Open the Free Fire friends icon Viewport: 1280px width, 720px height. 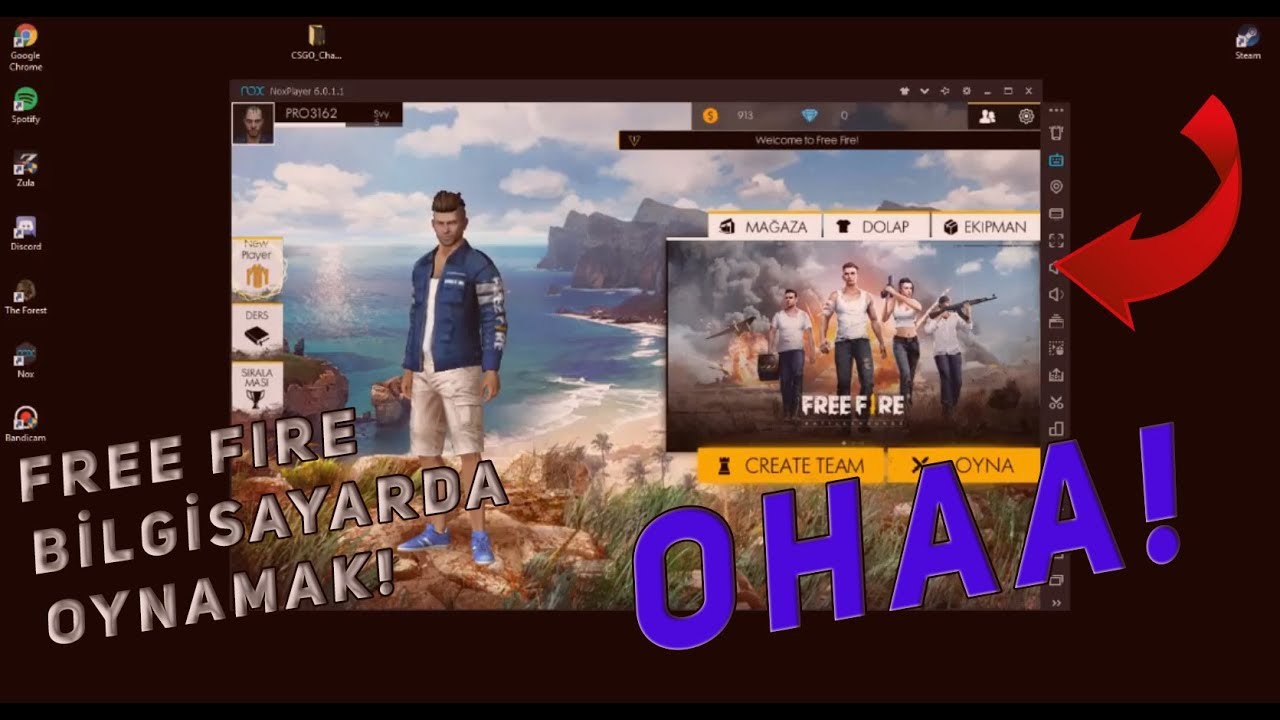click(x=987, y=116)
